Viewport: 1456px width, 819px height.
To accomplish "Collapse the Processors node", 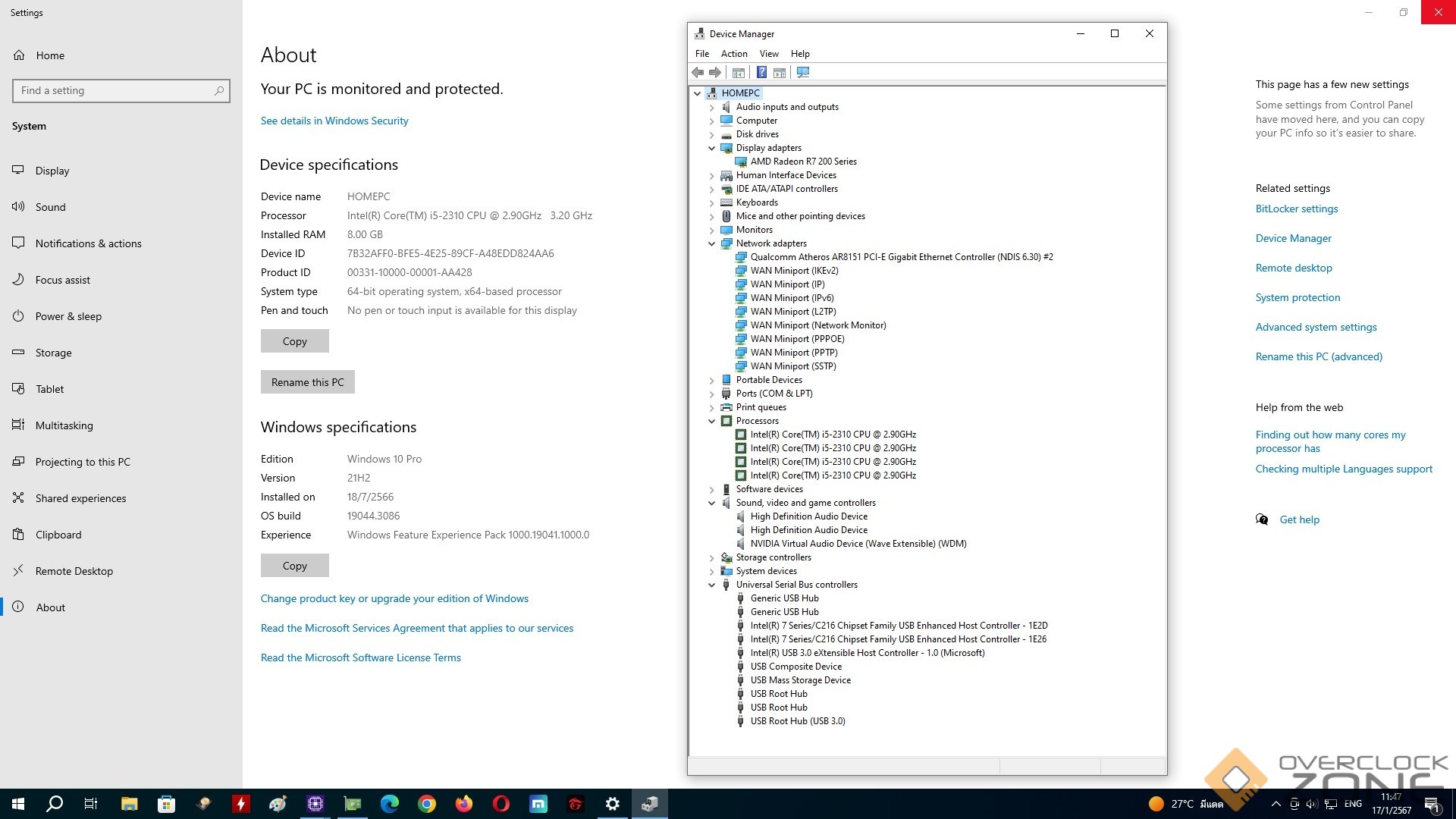I will pos(711,421).
